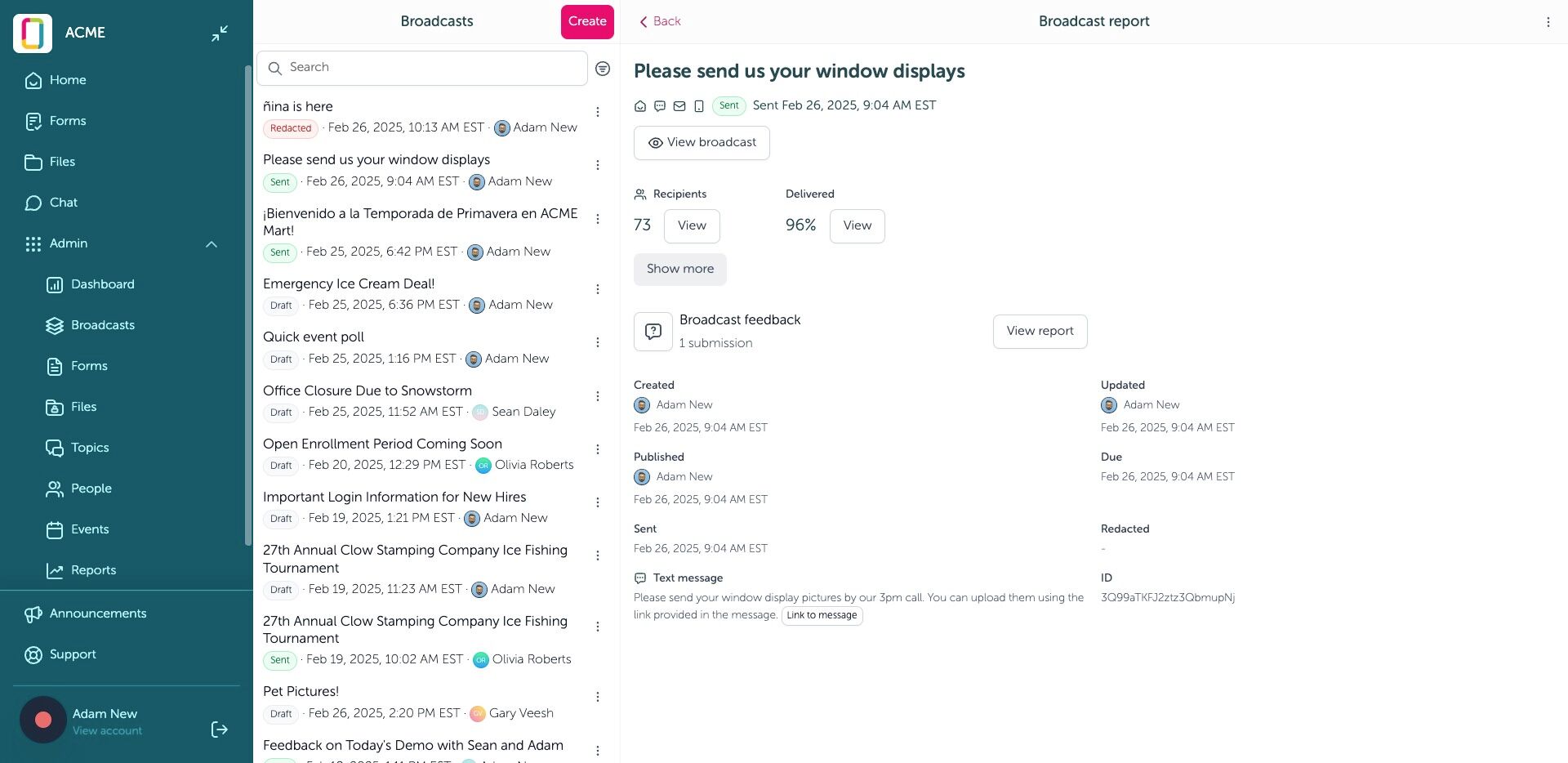Click the logout icon beside Adam New
This screenshot has width=1568, height=763.
(219, 730)
